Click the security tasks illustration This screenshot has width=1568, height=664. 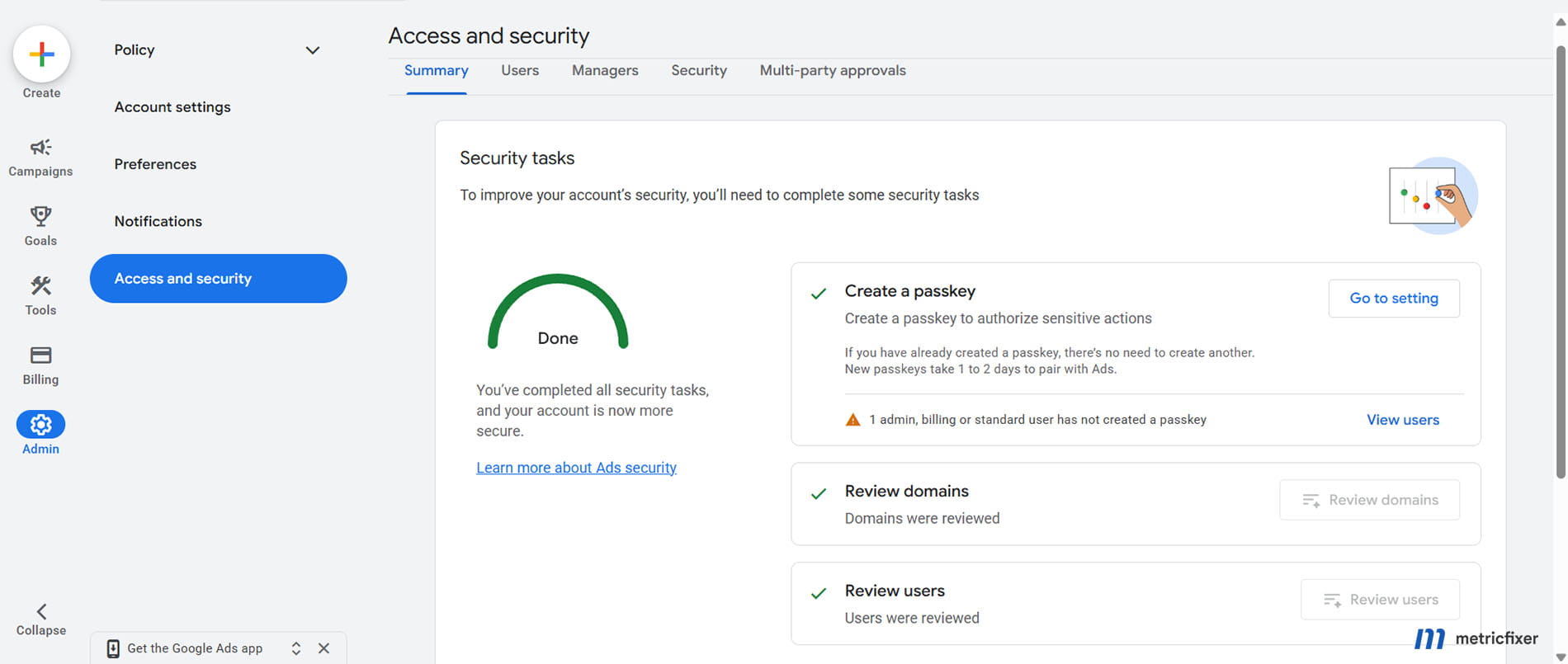[x=1433, y=195]
